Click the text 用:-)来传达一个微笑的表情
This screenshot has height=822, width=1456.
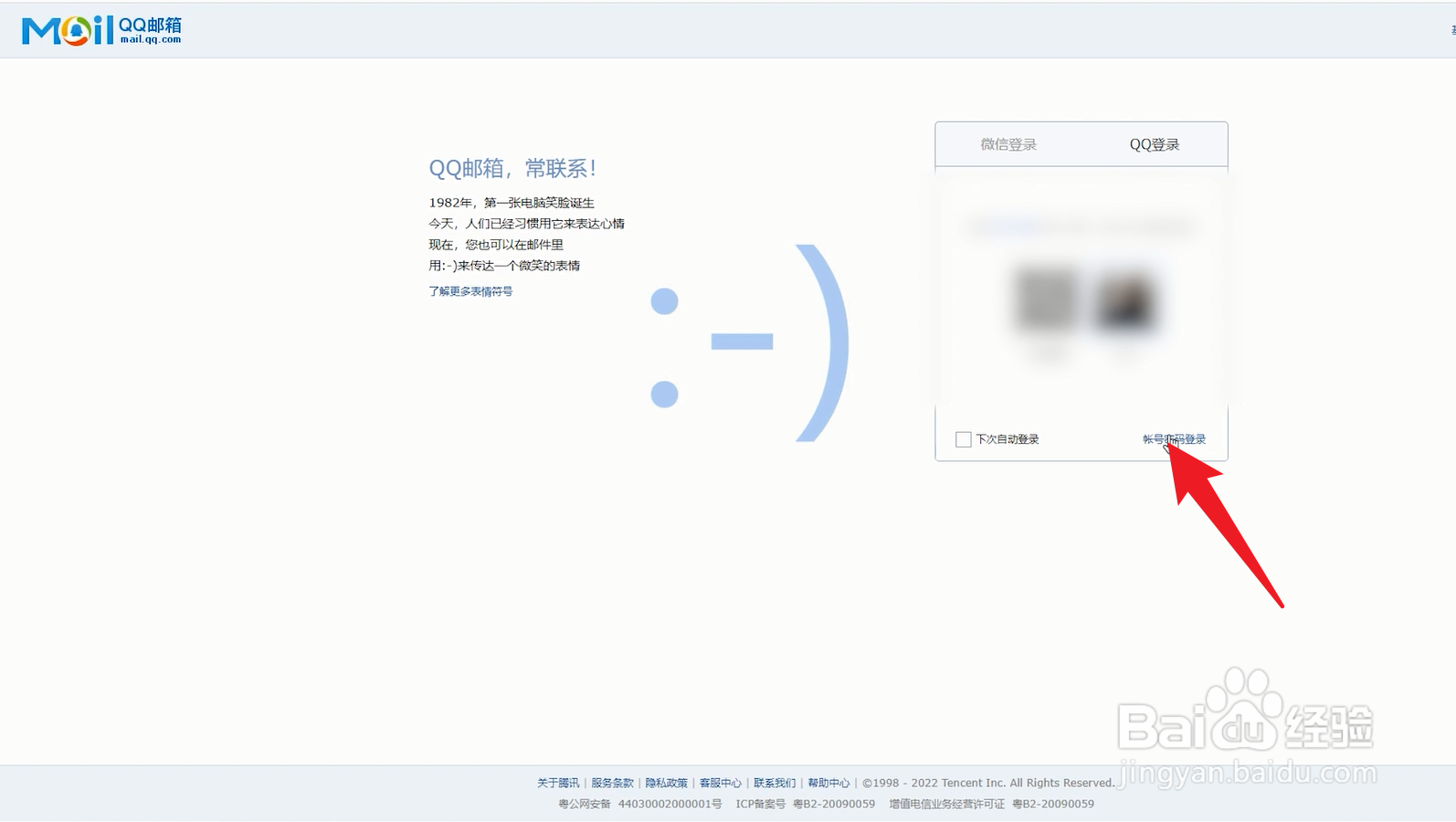pyautogui.click(x=504, y=266)
